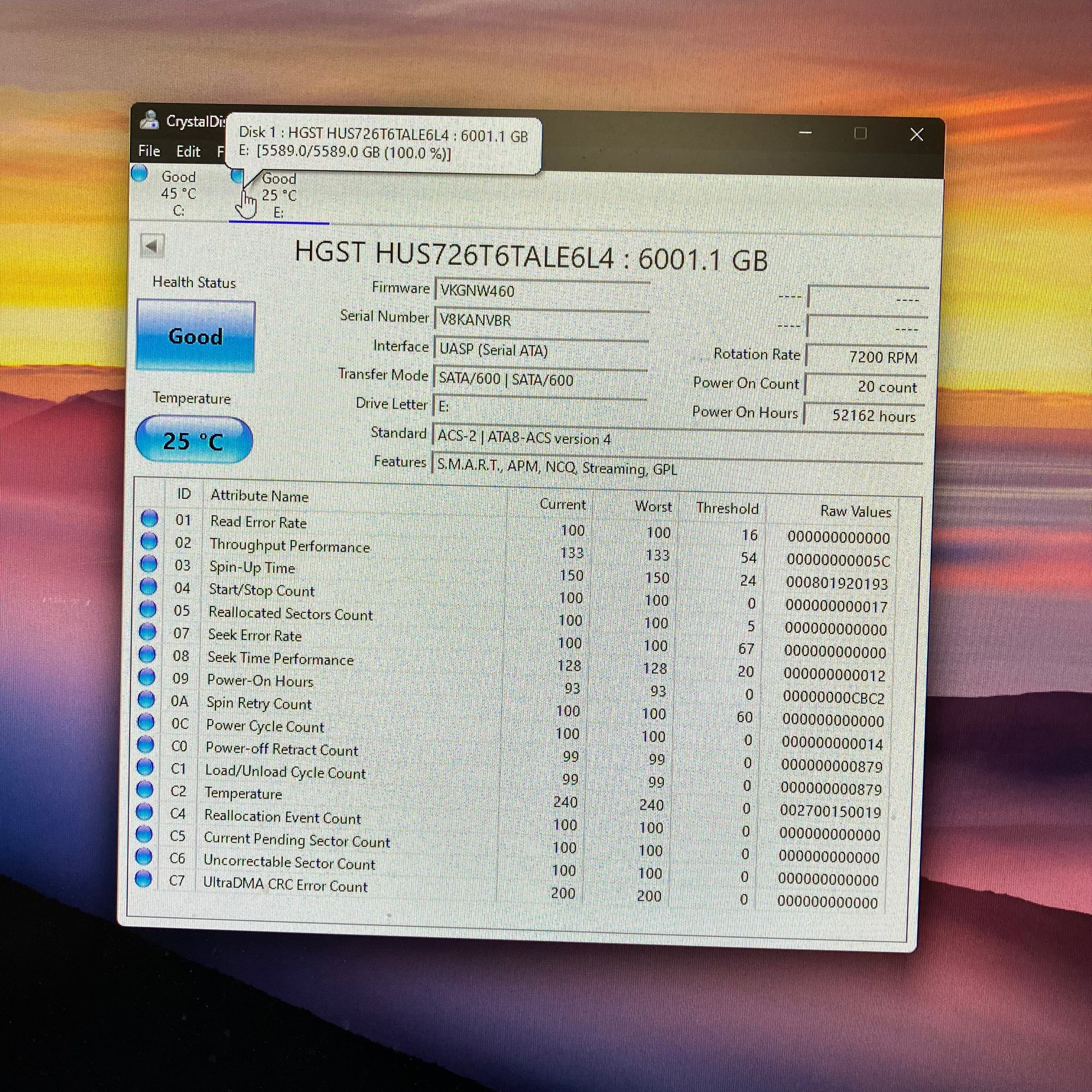Select the Power-off Retract Count attribute name
This screenshot has height=1092, width=1092.
click(282, 749)
